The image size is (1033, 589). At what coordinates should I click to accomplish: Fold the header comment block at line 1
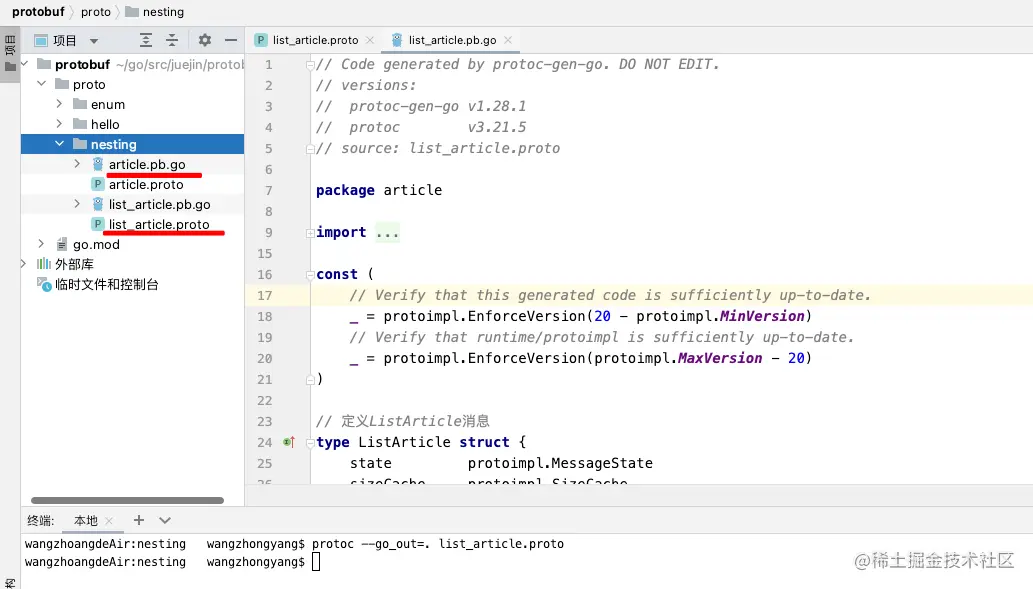click(x=310, y=65)
